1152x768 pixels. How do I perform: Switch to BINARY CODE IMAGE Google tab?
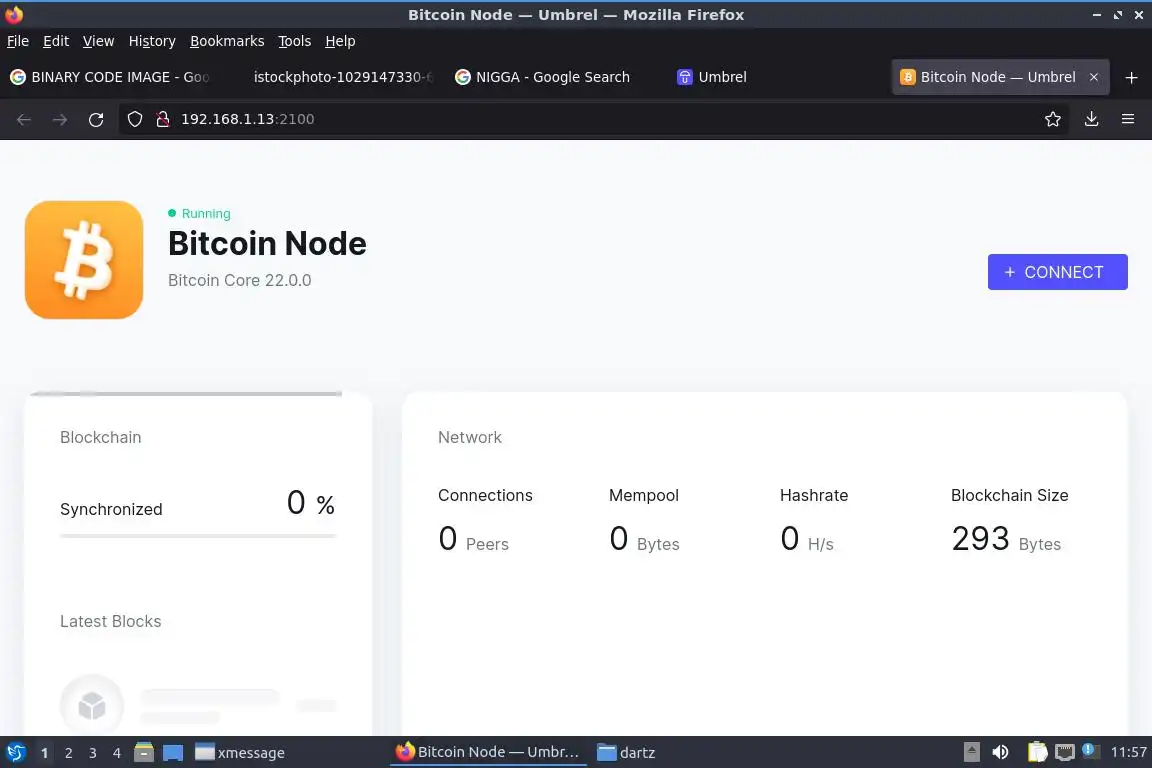pyautogui.click(x=110, y=77)
